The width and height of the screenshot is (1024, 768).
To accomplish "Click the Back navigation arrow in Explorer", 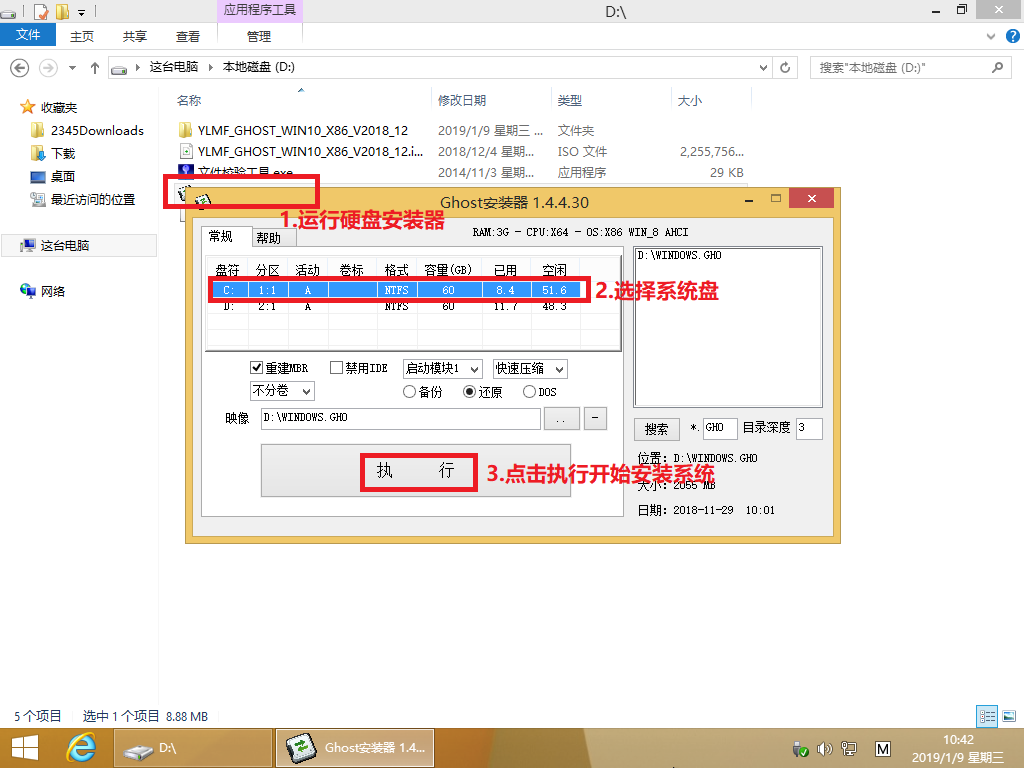I will pos(20,67).
